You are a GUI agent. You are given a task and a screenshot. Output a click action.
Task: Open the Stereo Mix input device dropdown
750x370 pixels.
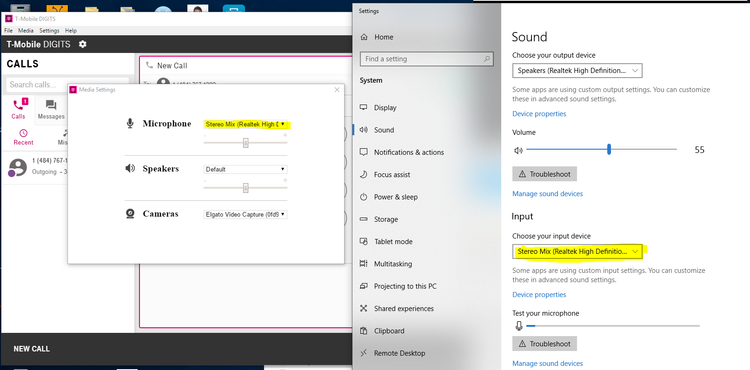click(577, 251)
